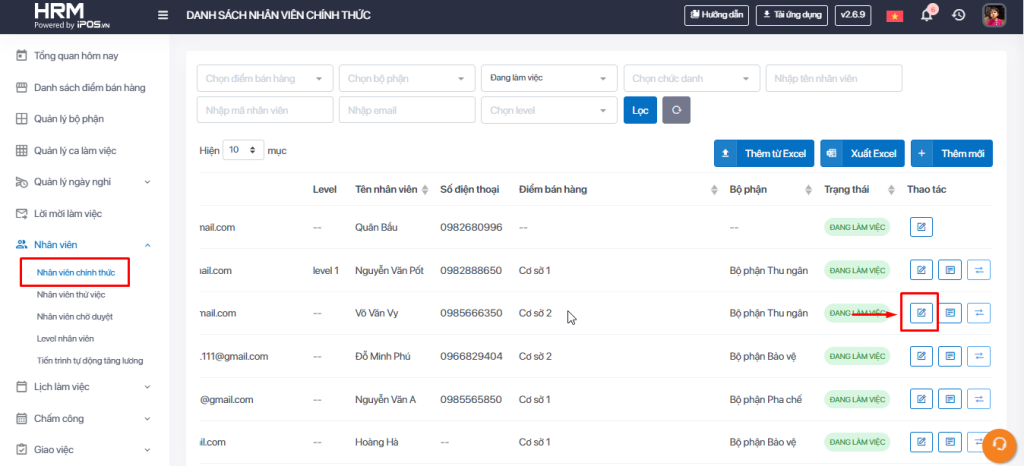
Task: Click the Thêm mới button
Action: click(951, 153)
